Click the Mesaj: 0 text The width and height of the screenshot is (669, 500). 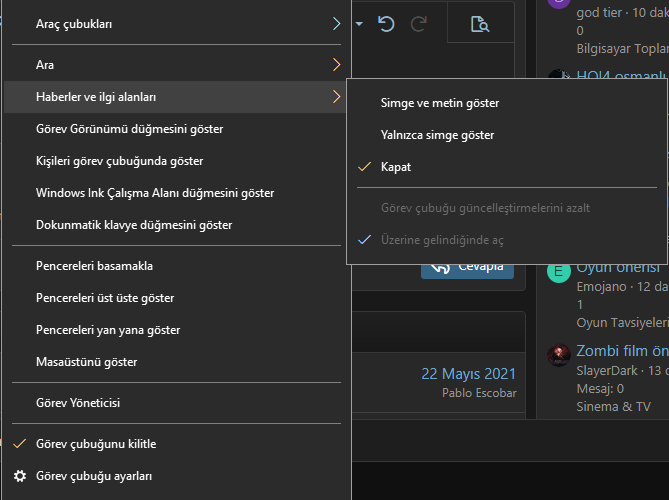(600, 389)
